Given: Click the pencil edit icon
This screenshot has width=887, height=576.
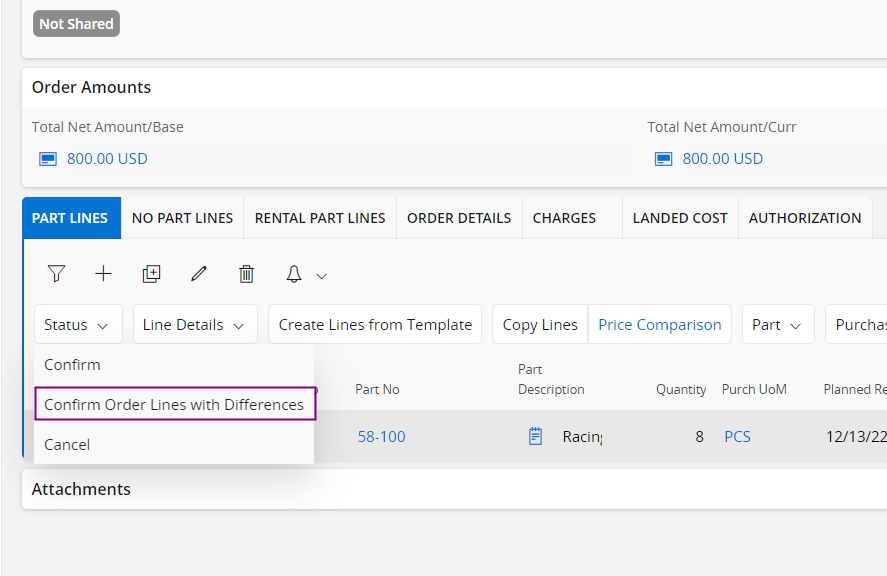Looking at the screenshot, I should pyautogui.click(x=199, y=274).
